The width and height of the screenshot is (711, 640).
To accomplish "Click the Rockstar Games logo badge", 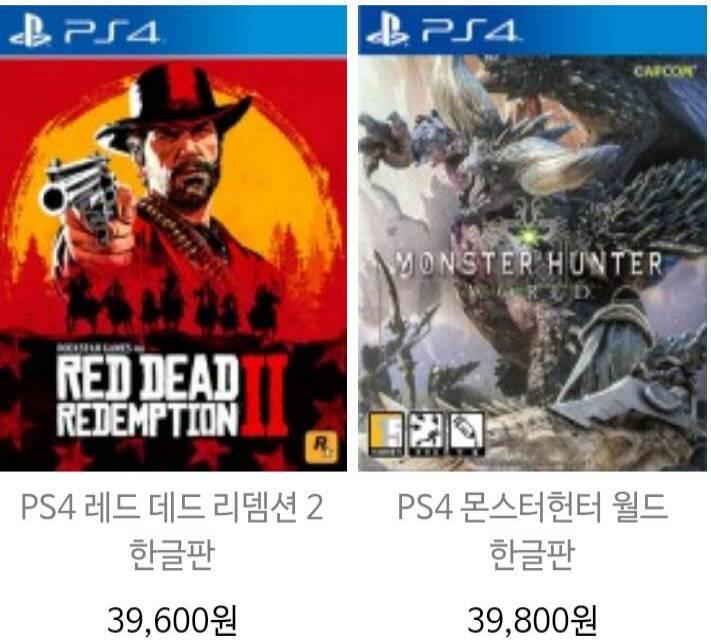I will coord(321,447).
